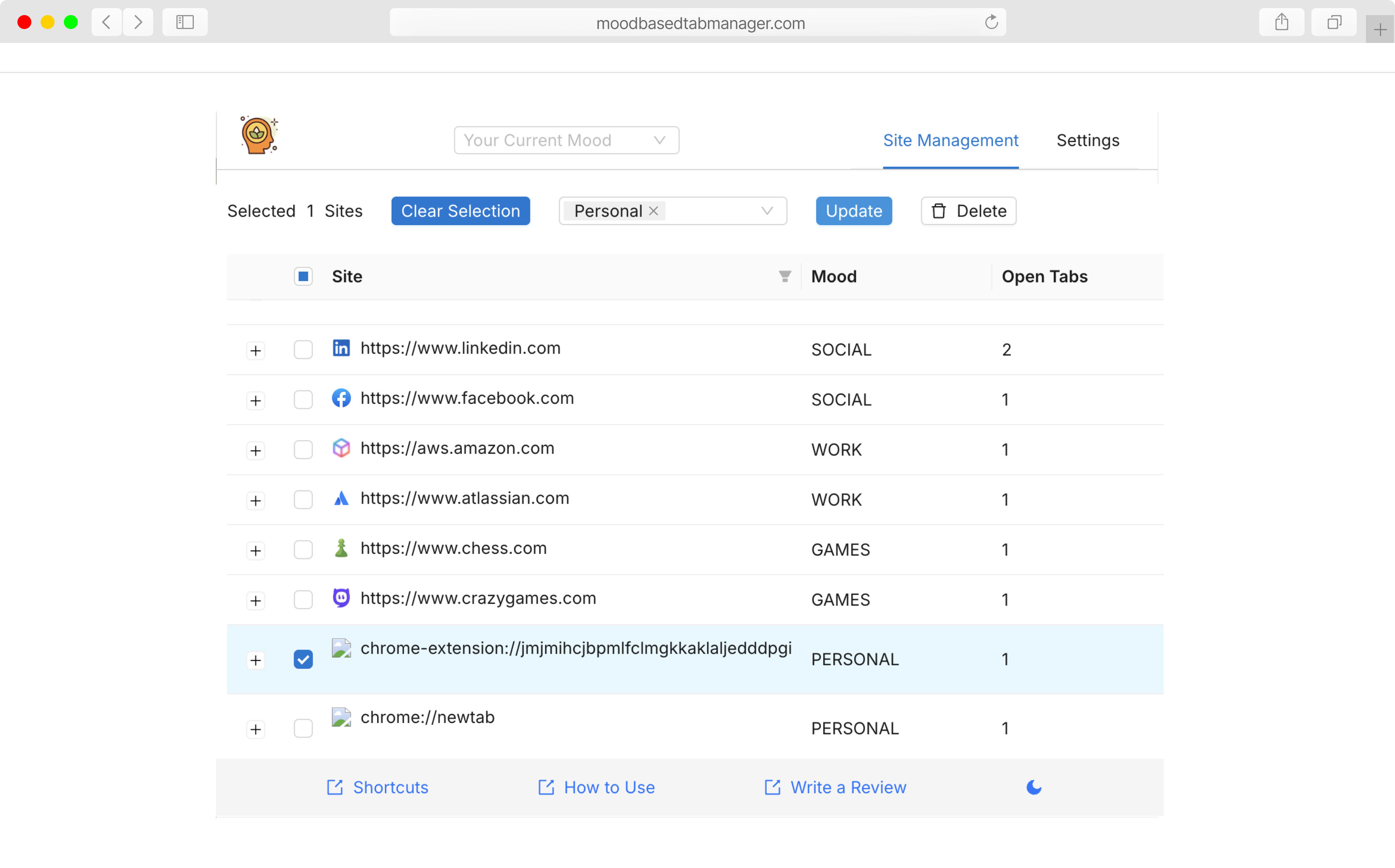
Task: Click the Mood column header
Action: [834, 277]
